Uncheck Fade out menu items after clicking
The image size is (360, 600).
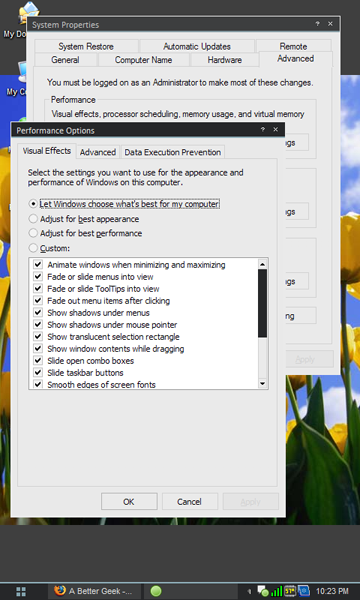[x=38, y=300]
